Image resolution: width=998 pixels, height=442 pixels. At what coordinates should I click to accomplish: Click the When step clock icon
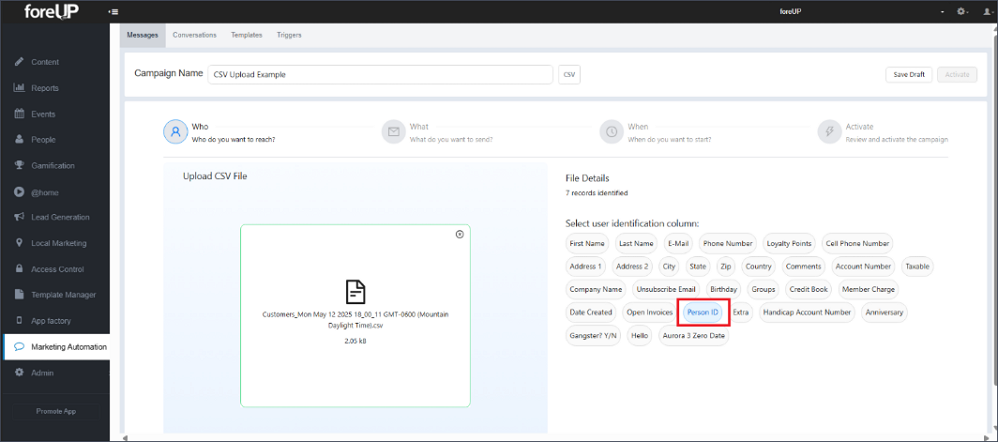[612, 132]
